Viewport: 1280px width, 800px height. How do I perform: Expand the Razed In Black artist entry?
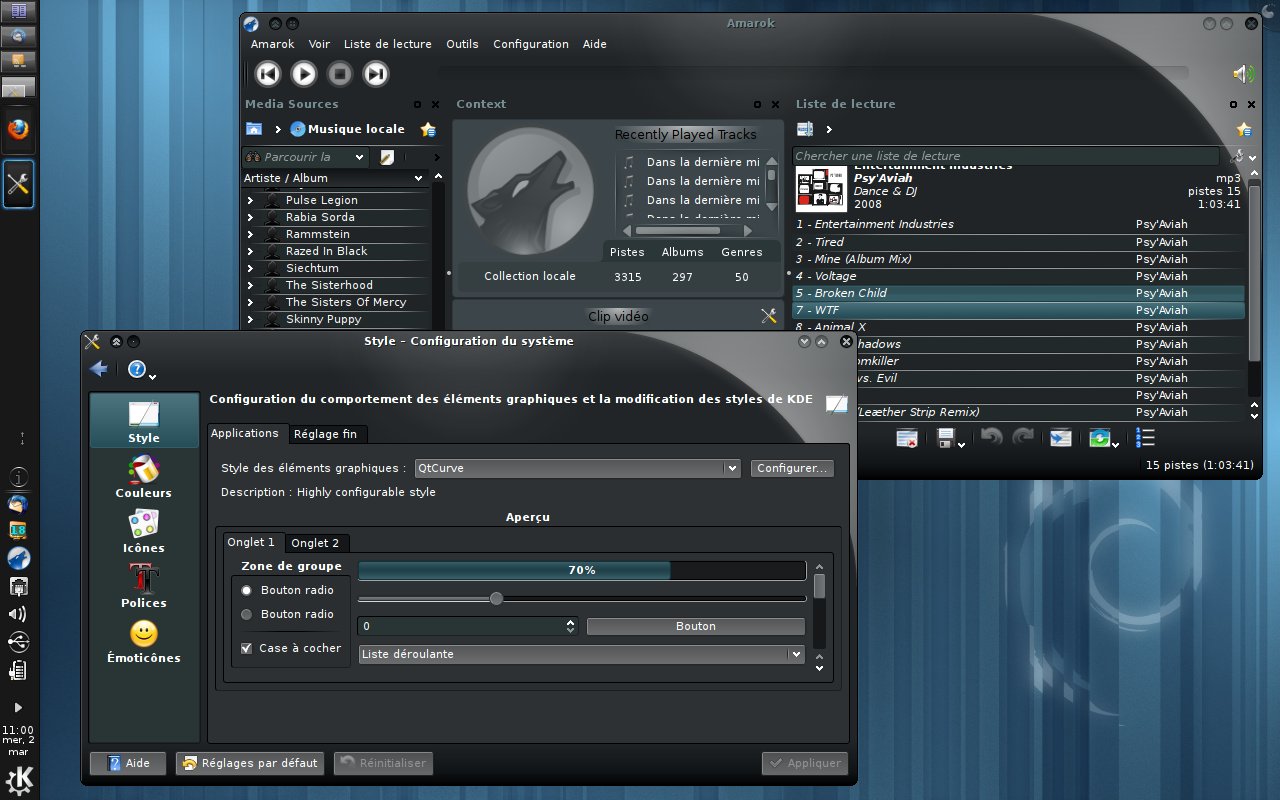pos(251,251)
